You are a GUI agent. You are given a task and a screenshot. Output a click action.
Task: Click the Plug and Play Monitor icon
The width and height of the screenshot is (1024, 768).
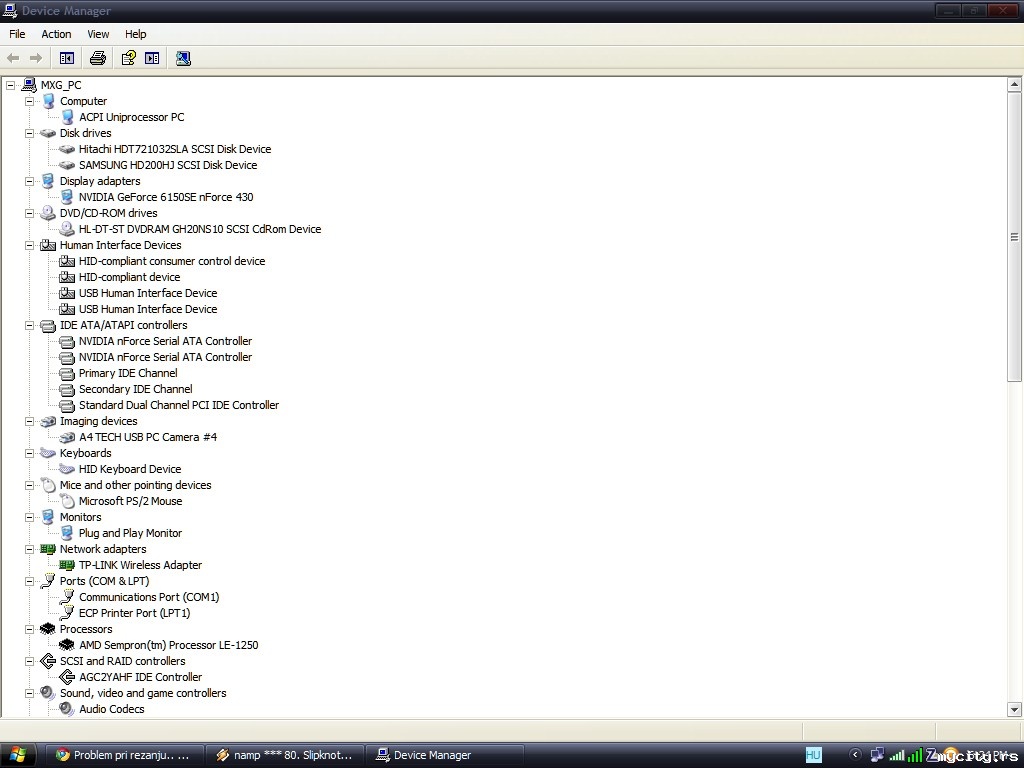(67, 533)
